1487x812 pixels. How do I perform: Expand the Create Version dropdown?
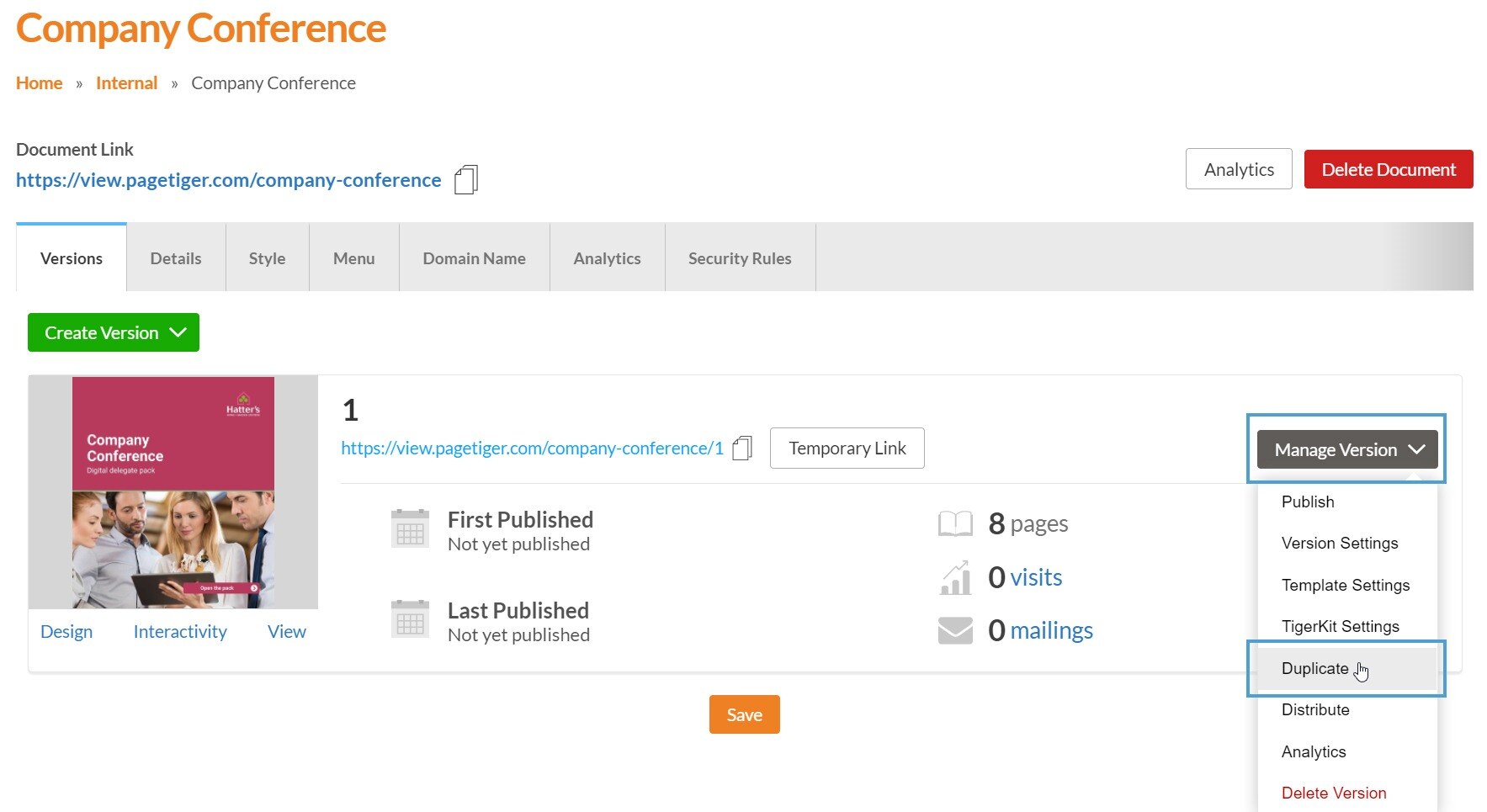pos(114,332)
